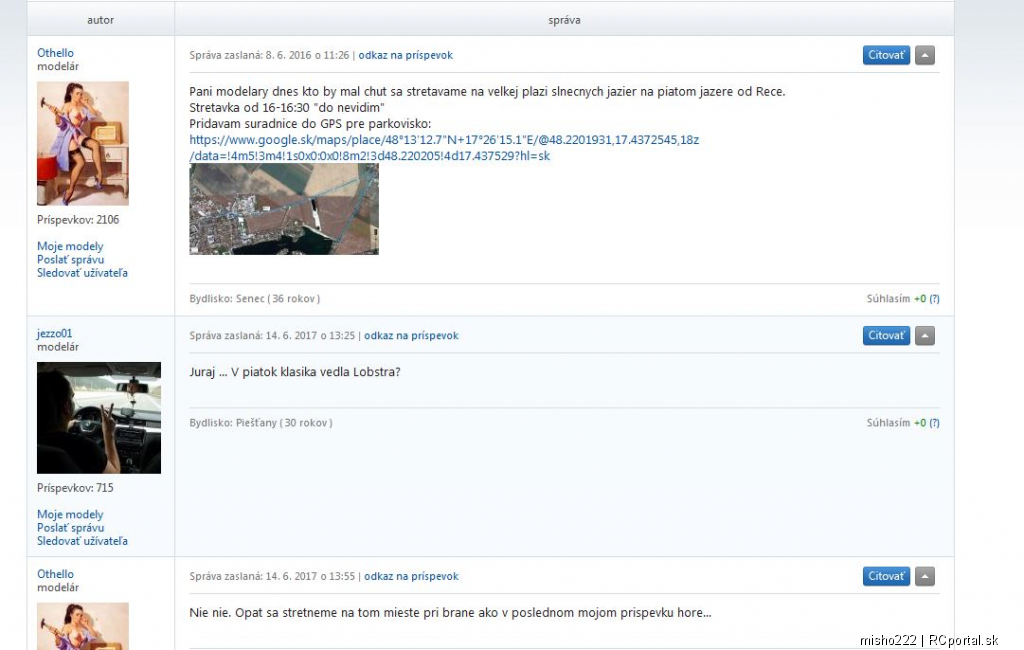Click the text 'Príspevkov: 2106'

click(x=78, y=220)
